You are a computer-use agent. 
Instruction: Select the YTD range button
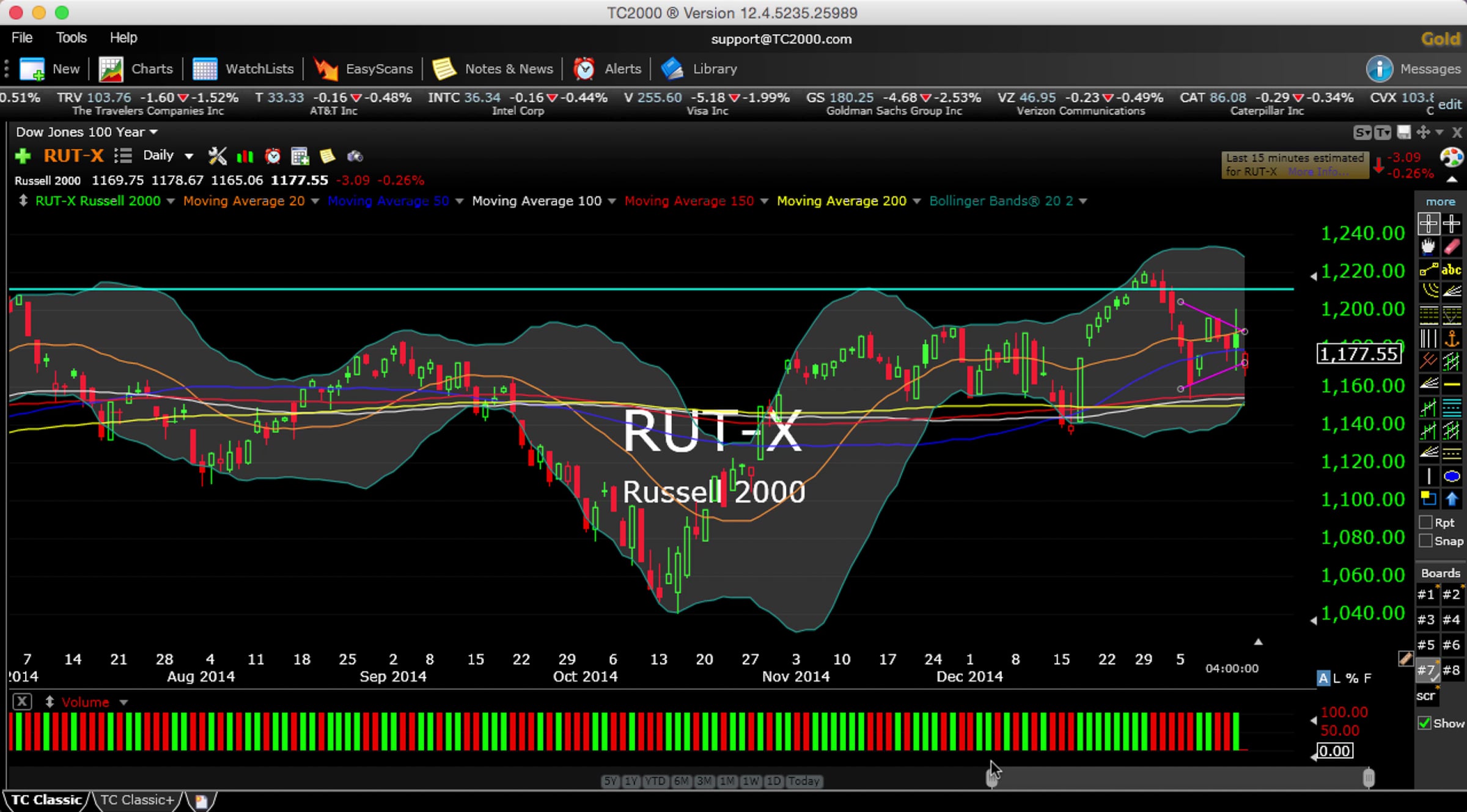point(655,781)
